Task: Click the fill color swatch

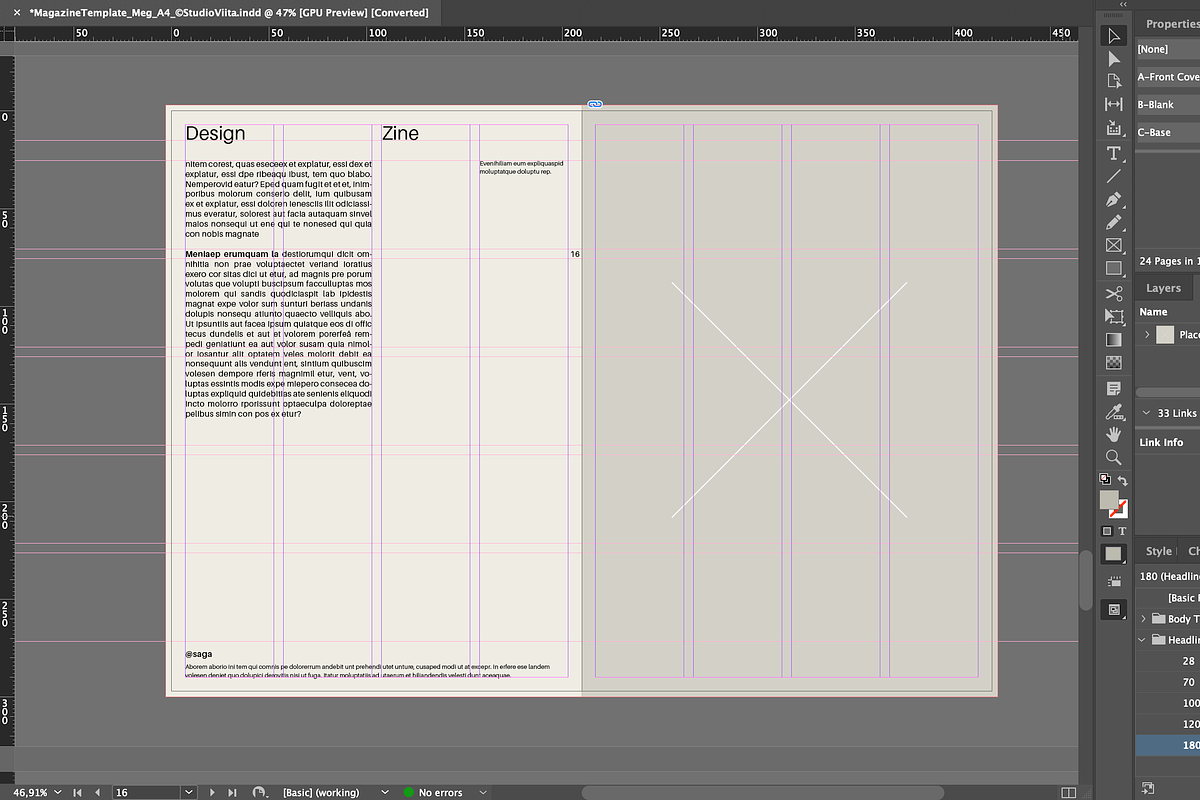Action: point(1109,500)
